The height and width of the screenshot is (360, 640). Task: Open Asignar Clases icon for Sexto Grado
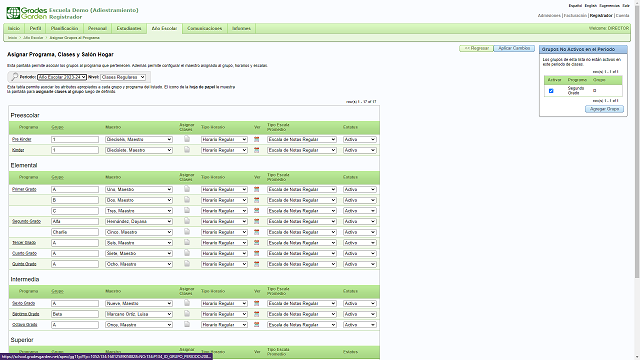pos(187,303)
